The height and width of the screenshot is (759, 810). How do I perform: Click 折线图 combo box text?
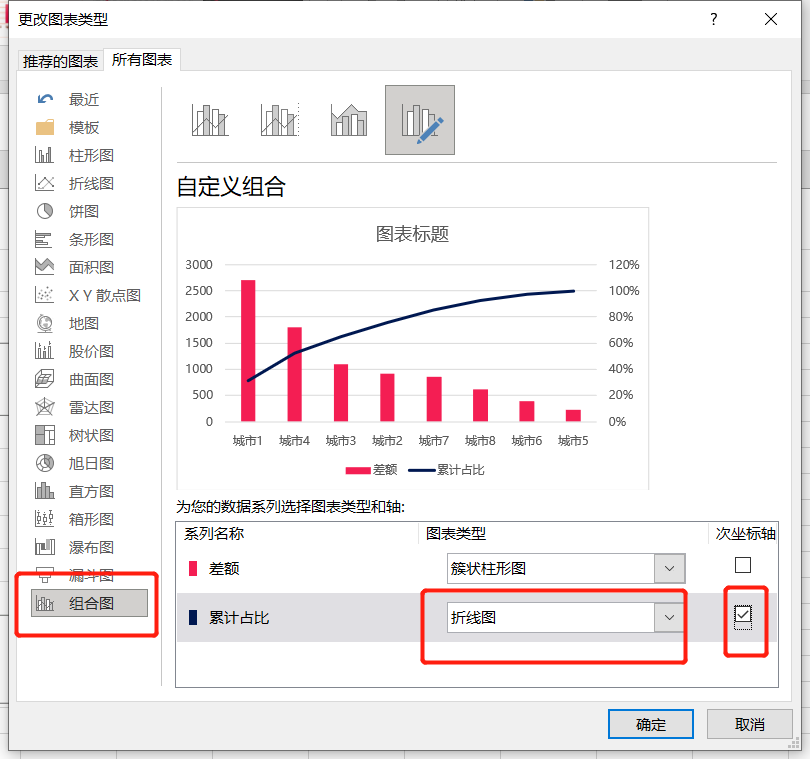click(473, 617)
